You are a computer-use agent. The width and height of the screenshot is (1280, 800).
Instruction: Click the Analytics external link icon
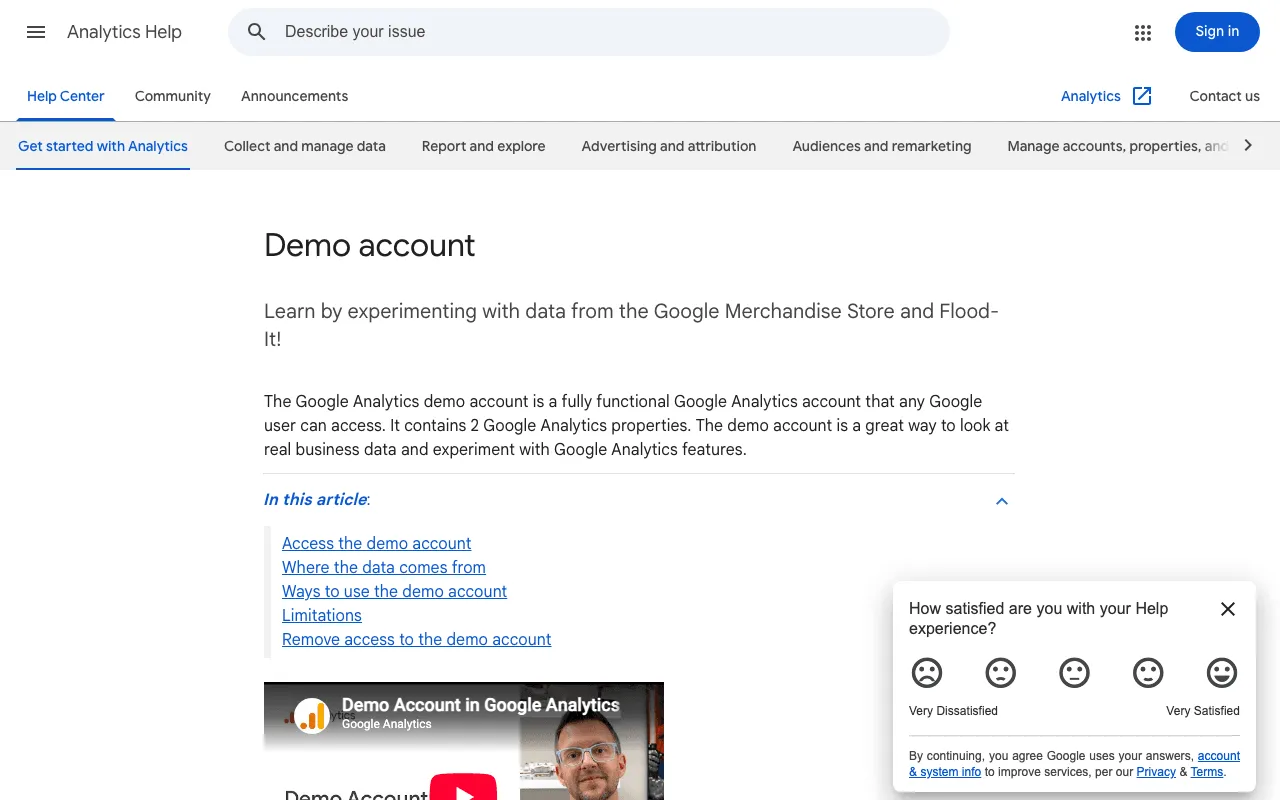click(1142, 96)
